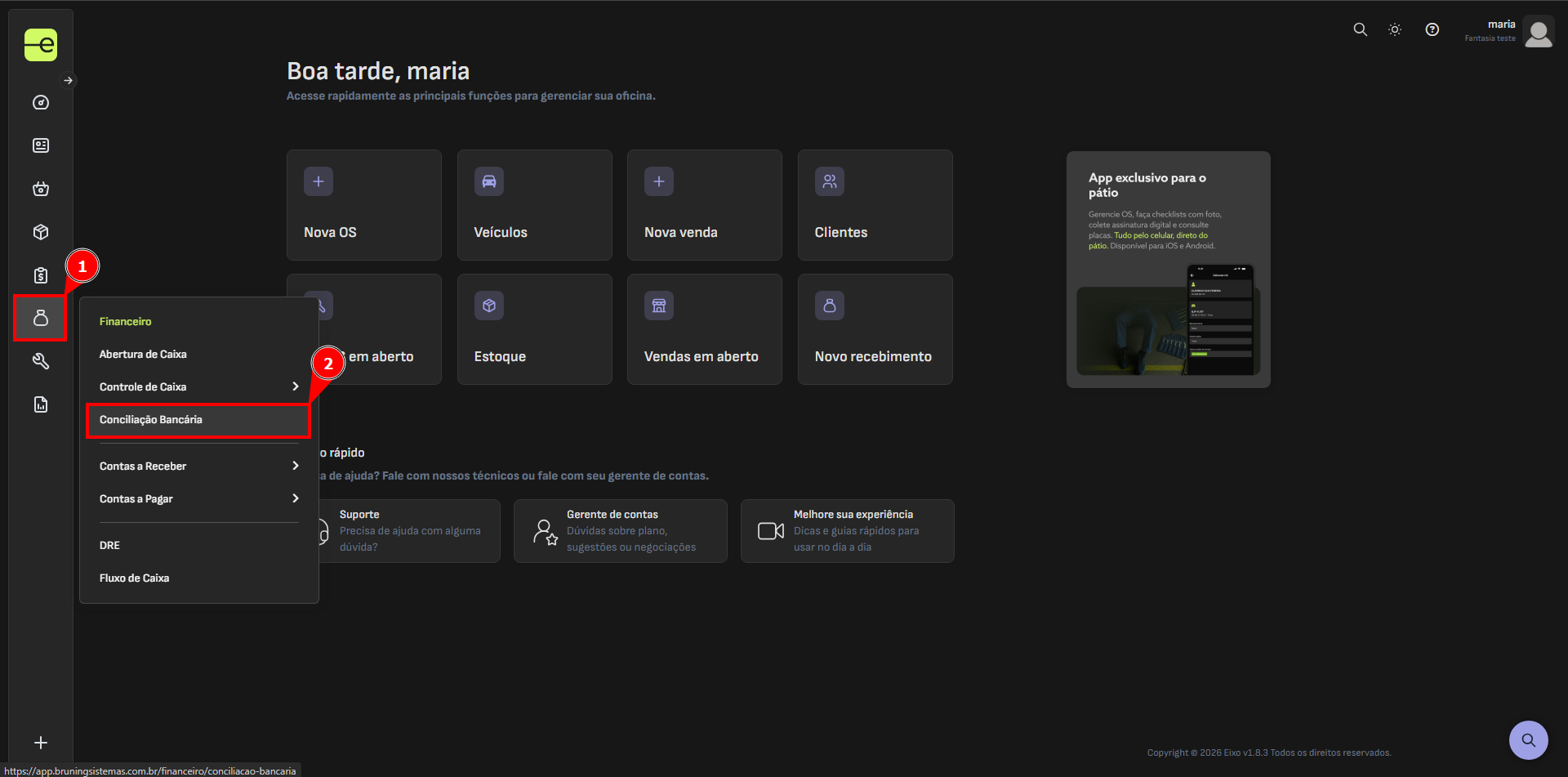Open the wrench tools icon in the sidebar
This screenshot has height=777, width=1568.
[x=41, y=361]
